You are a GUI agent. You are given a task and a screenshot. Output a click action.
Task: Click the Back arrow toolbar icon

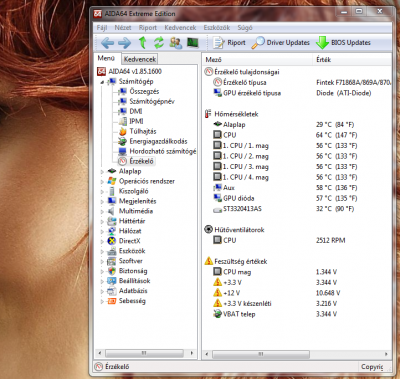pos(107,43)
